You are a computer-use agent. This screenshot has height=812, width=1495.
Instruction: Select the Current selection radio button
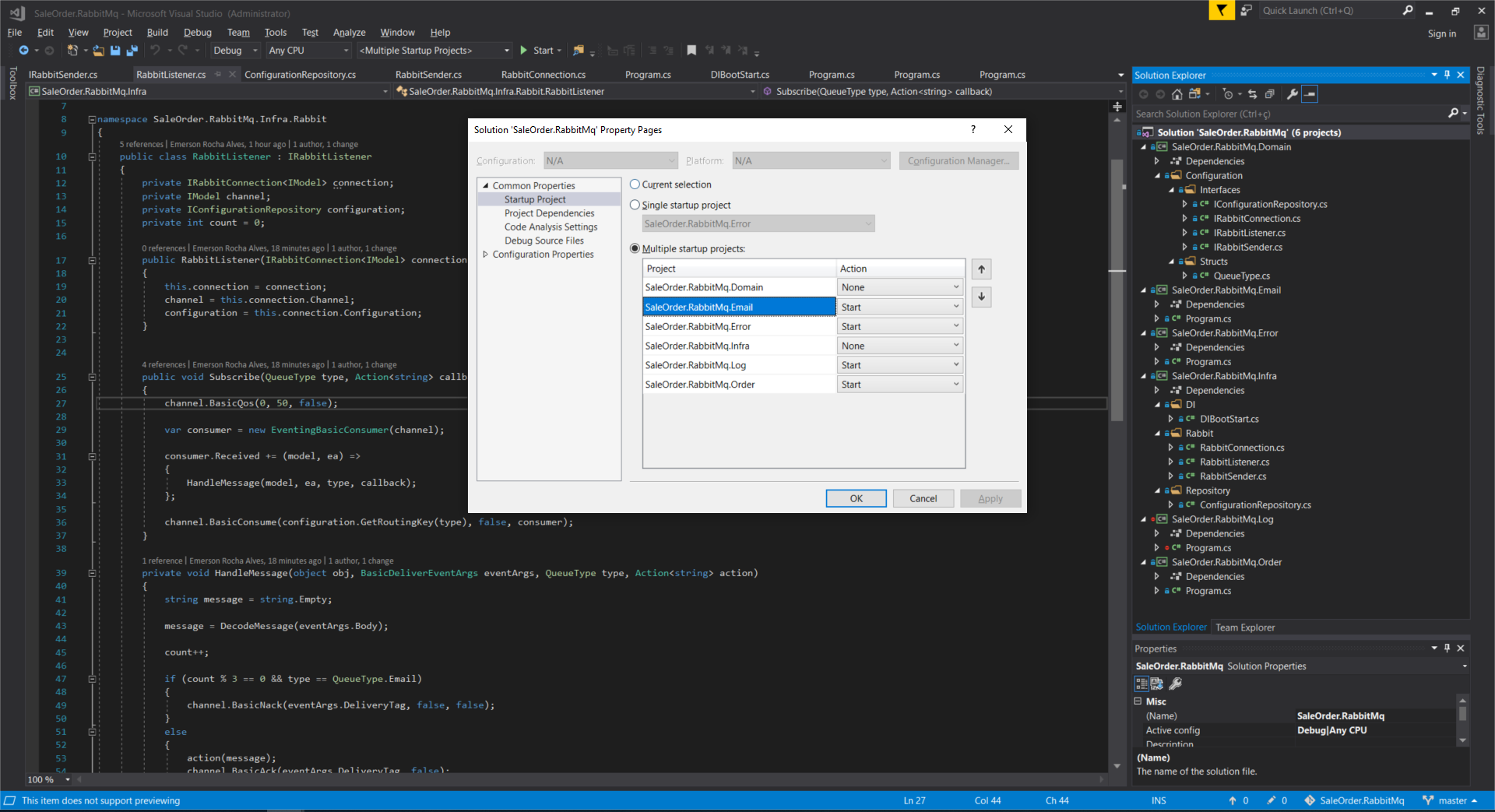click(635, 185)
